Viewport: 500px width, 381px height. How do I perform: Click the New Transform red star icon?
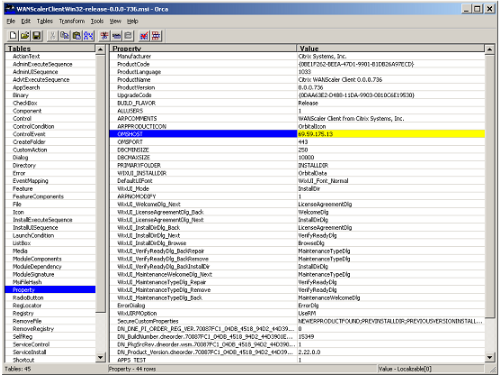(x=104, y=36)
